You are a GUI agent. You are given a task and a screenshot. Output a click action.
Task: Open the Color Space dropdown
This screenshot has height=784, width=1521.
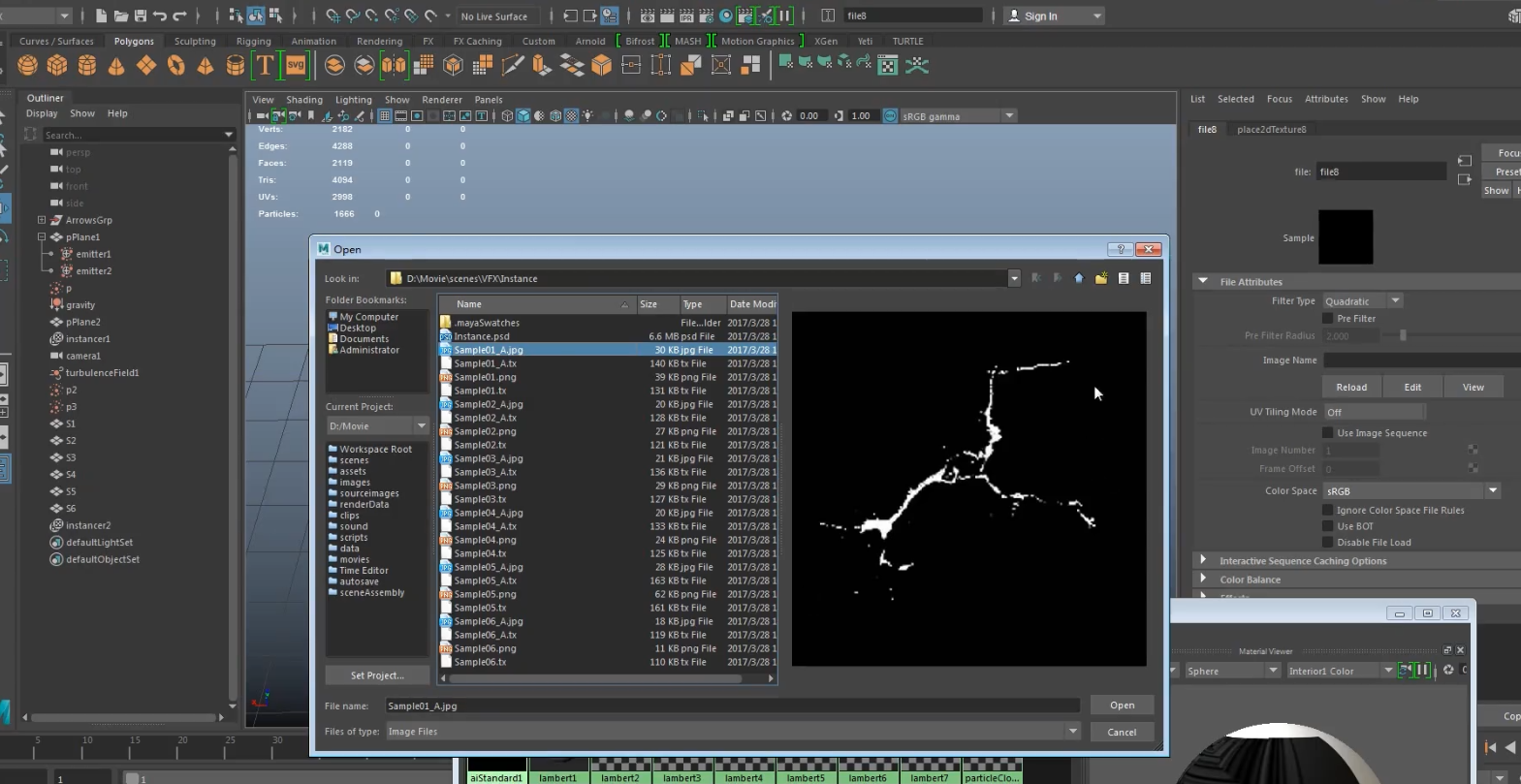[1411, 490]
